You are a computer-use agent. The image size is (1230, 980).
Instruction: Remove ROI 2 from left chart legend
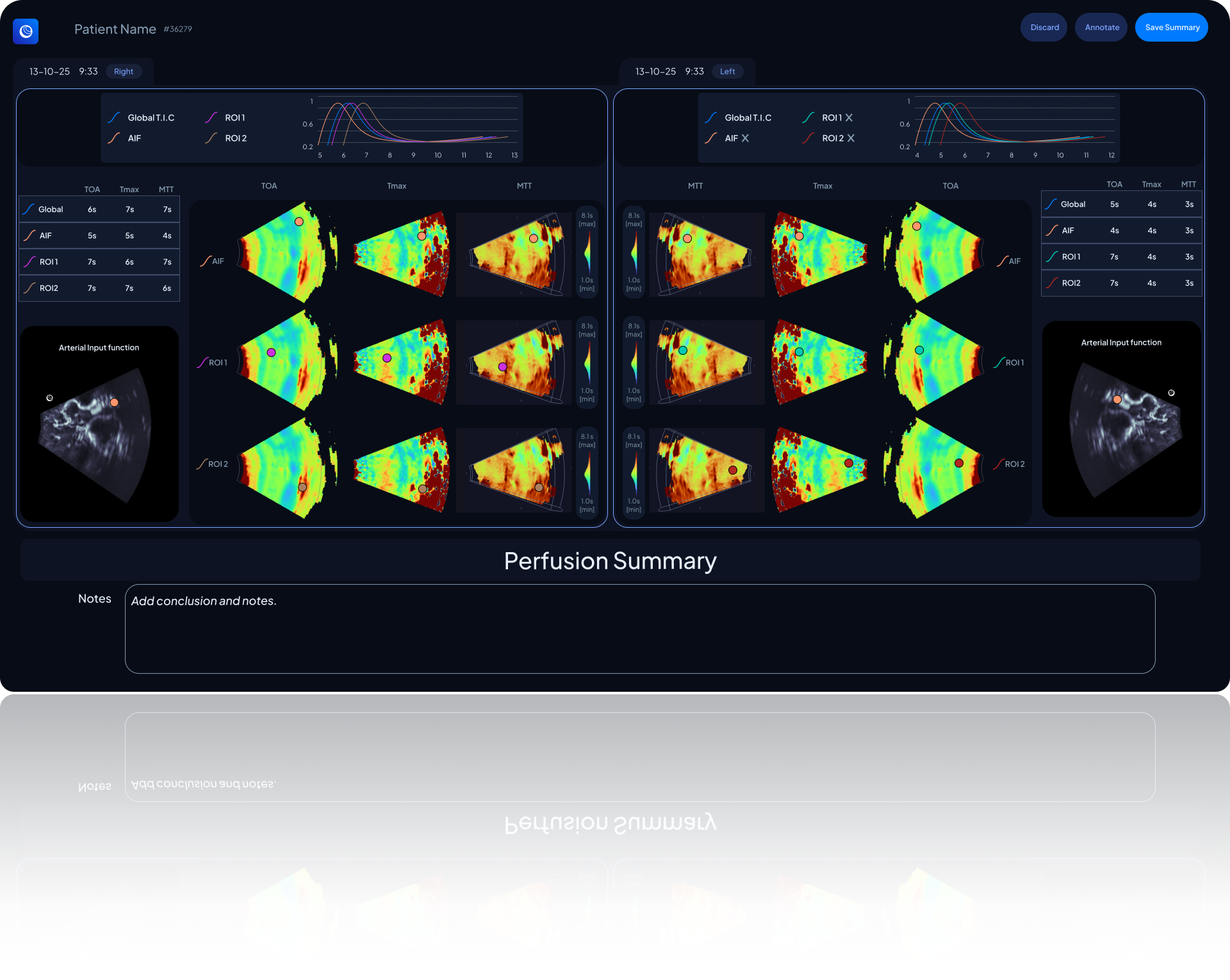click(x=851, y=138)
